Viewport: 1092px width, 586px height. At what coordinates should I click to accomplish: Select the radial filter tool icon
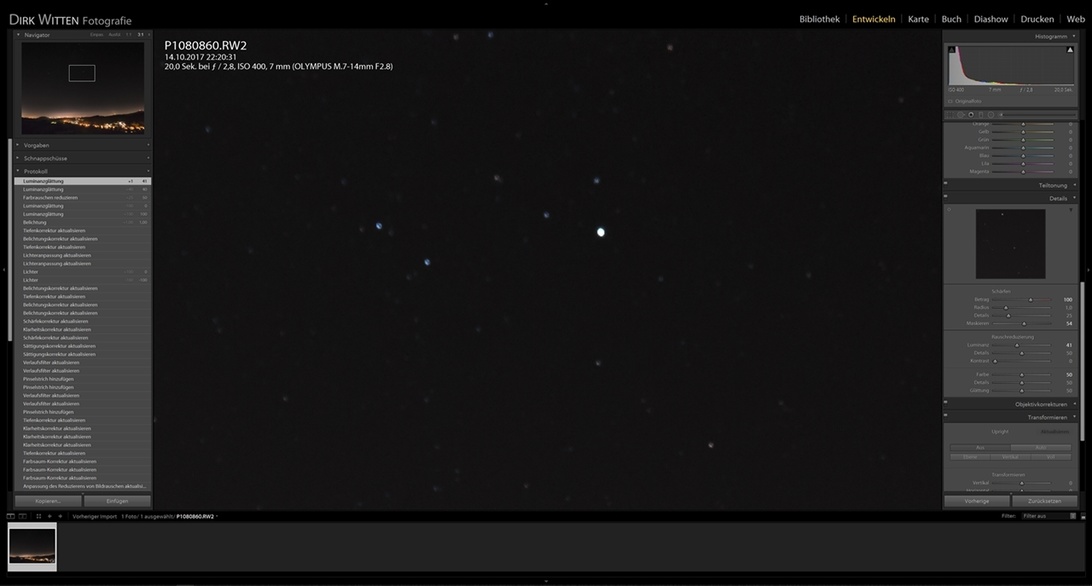[991, 115]
